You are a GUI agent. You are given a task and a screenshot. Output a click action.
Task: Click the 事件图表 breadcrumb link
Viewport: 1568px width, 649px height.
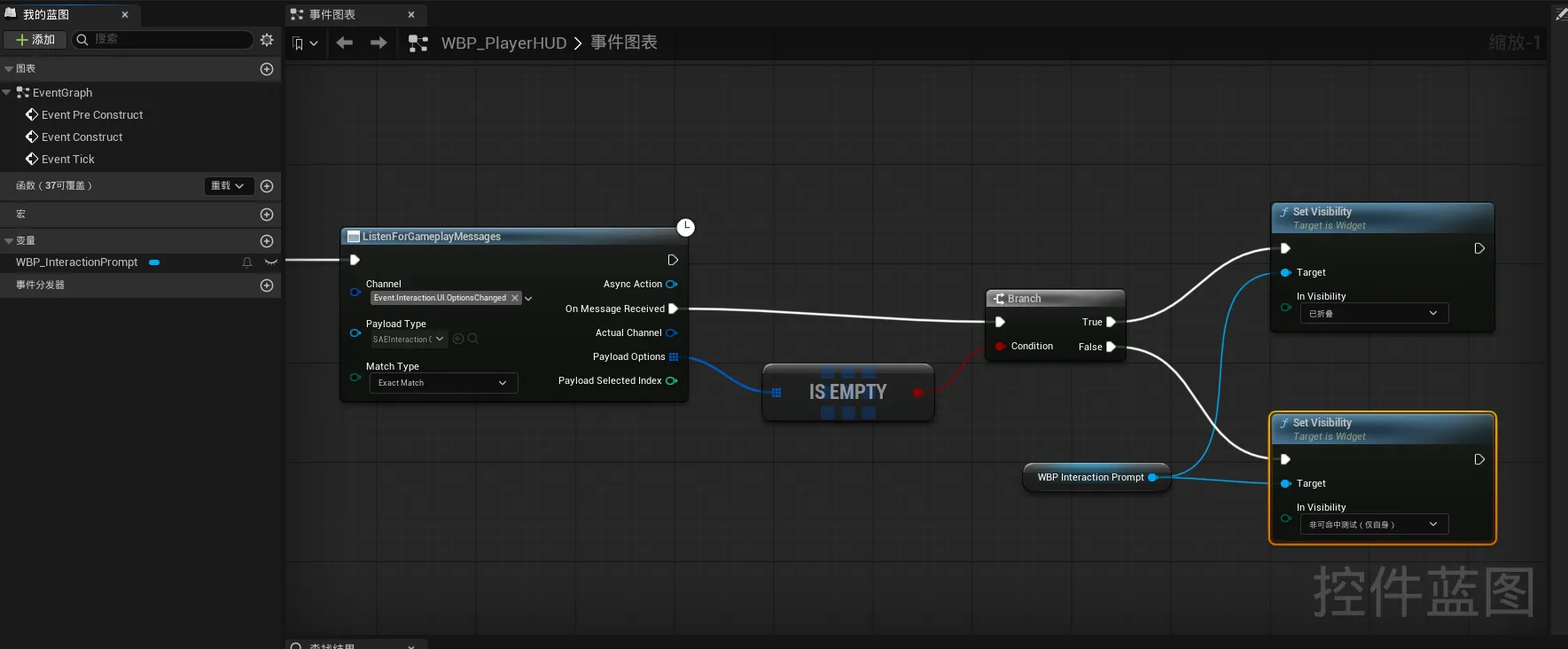(x=624, y=43)
